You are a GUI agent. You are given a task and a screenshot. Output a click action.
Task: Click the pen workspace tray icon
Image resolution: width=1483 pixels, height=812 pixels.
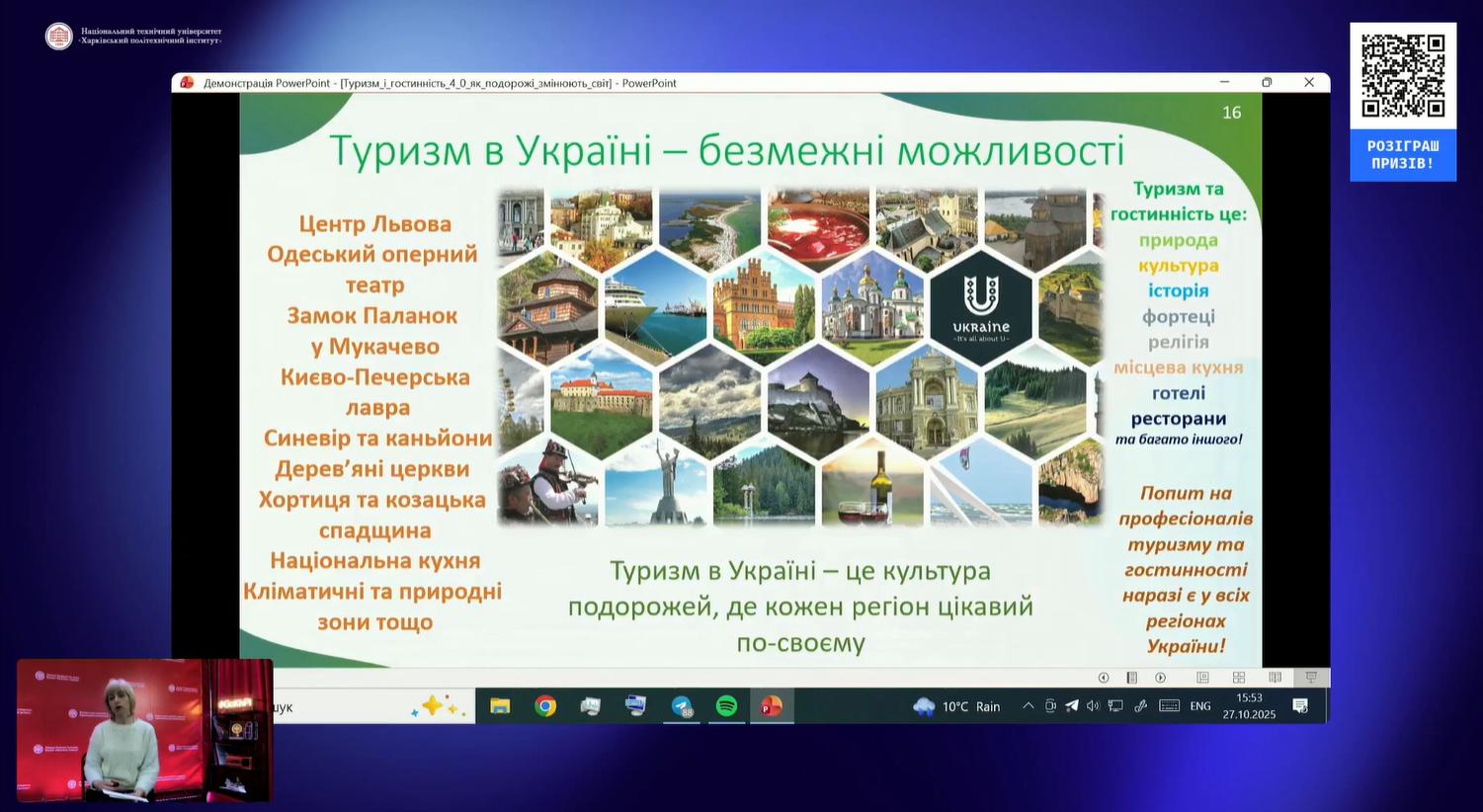(1140, 706)
